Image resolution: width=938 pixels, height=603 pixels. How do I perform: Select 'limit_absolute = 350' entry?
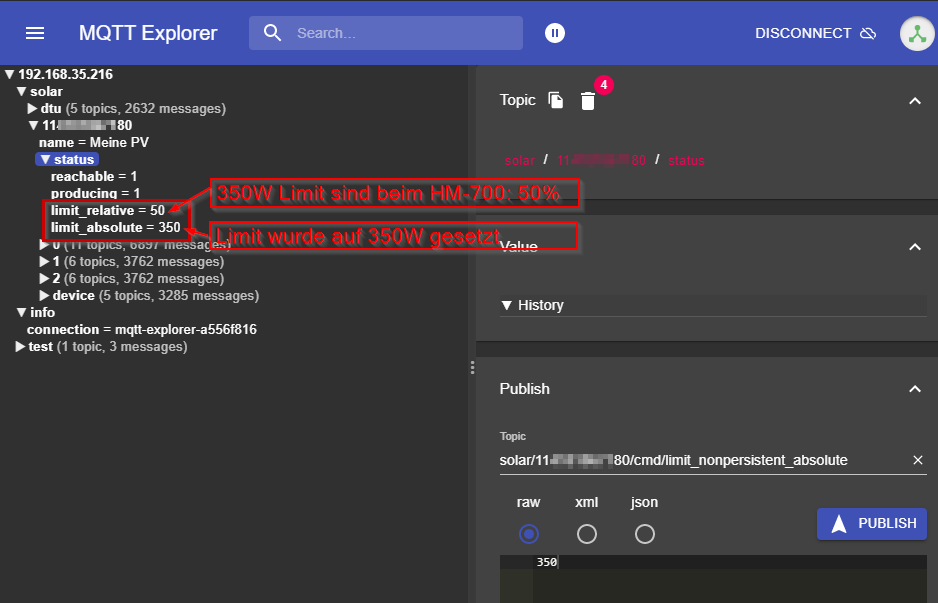click(x=115, y=227)
